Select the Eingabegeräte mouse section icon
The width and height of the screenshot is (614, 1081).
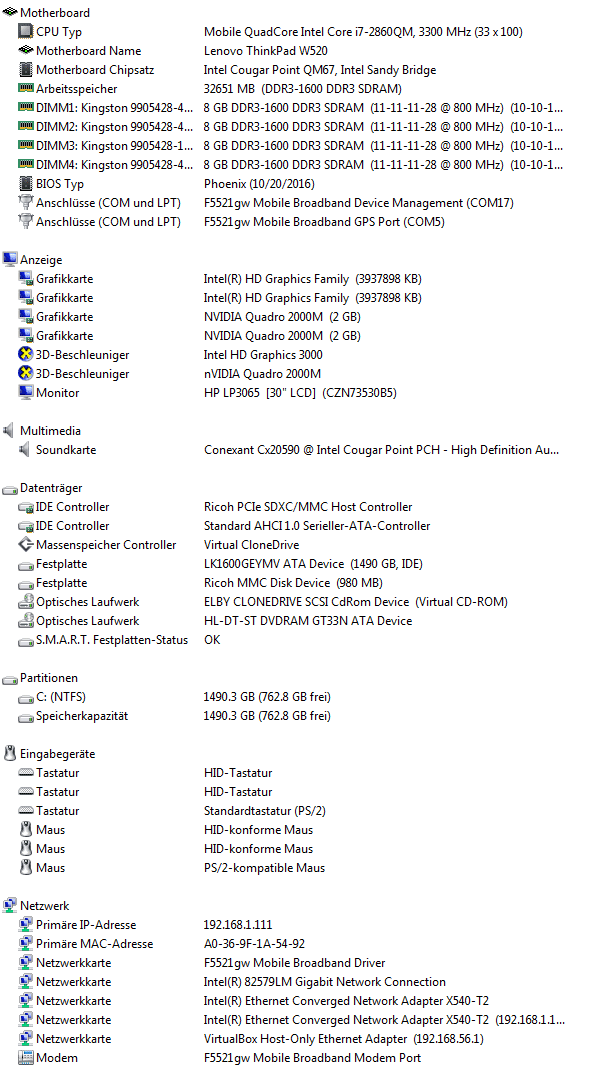pyautogui.click(x=10, y=754)
